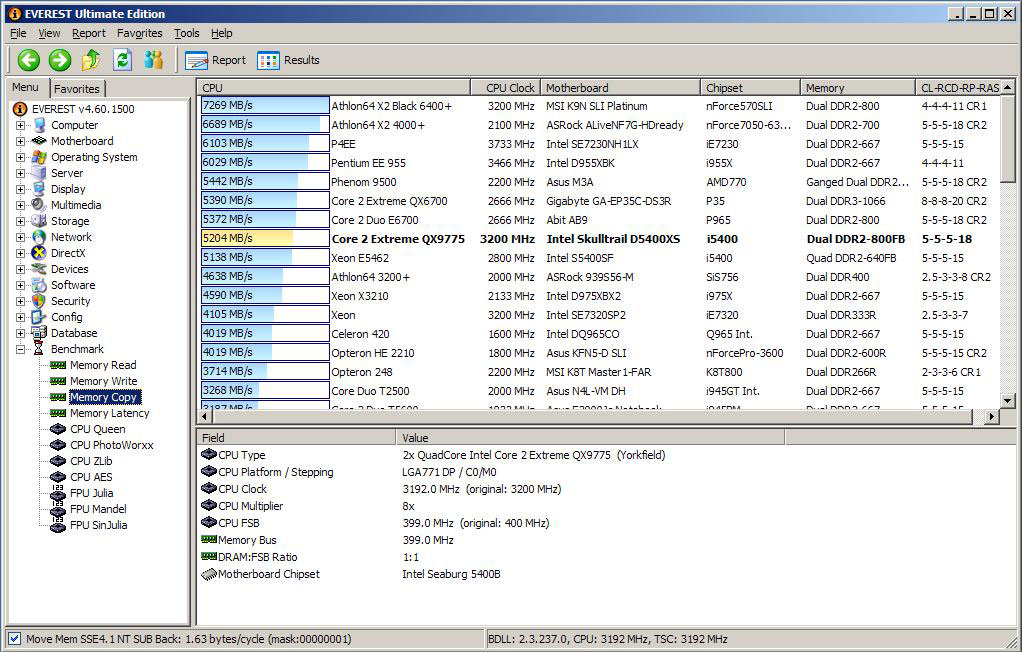Expand the Display tree node

20,189
